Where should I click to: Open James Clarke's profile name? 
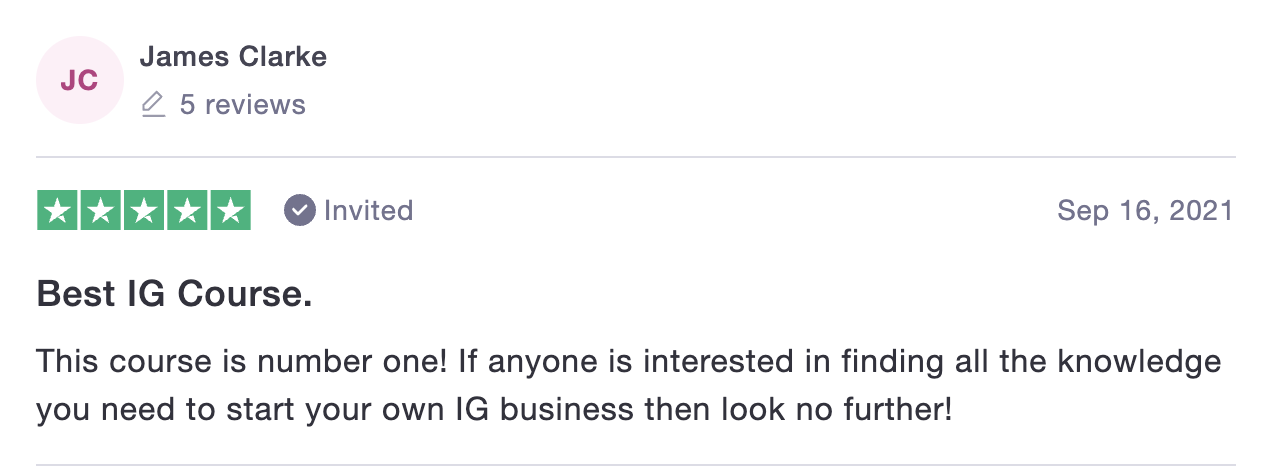(x=233, y=57)
